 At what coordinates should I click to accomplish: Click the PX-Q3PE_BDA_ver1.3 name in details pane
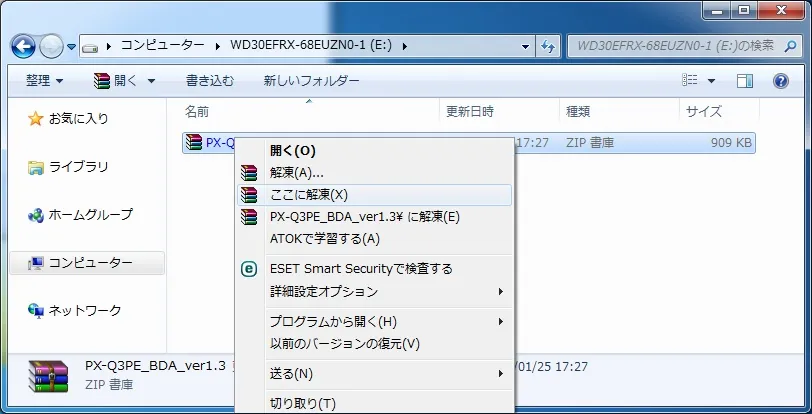155,366
